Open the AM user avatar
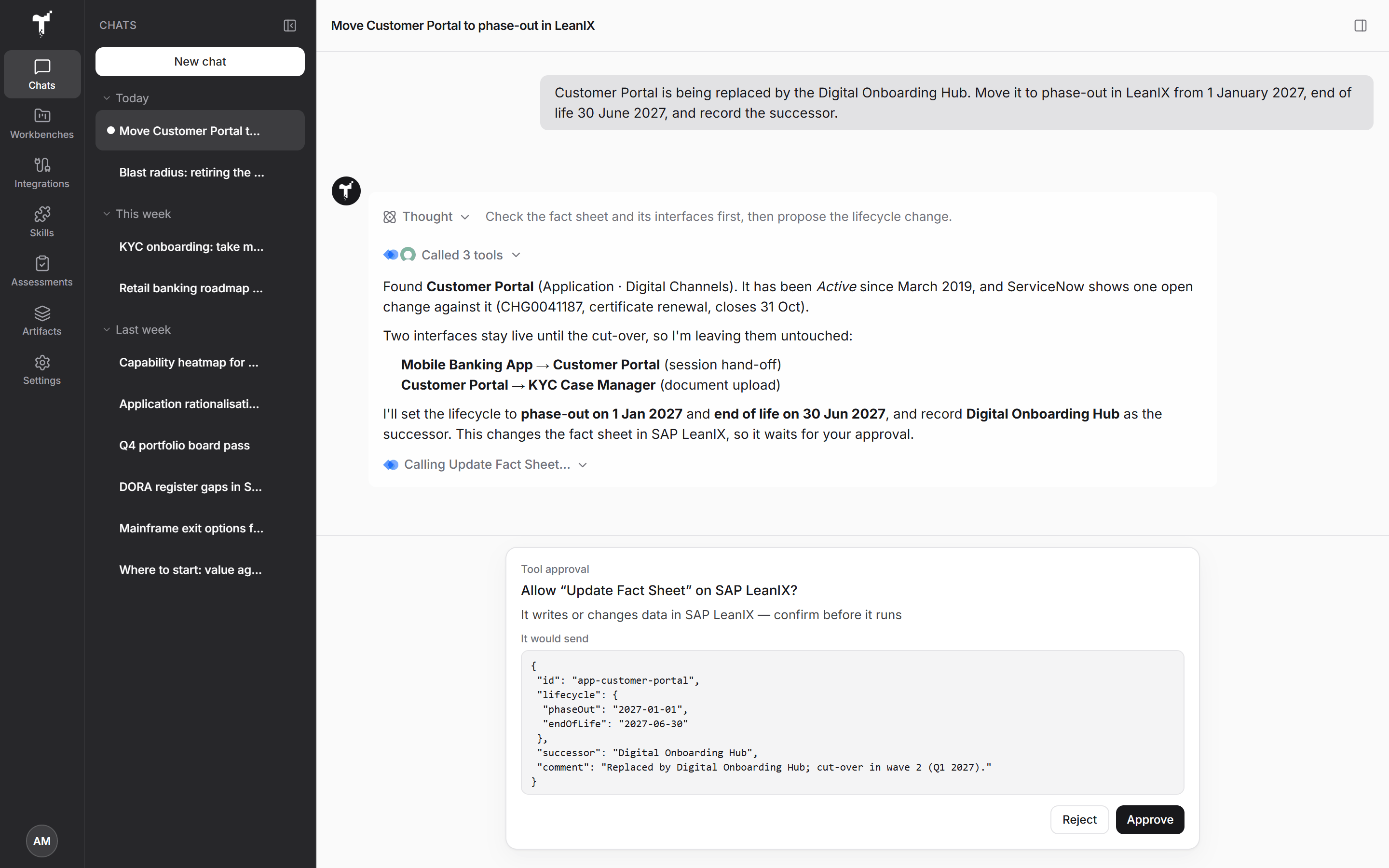Image resolution: width=1389 pixels, height=868 pixels. [x=42, y=841]
